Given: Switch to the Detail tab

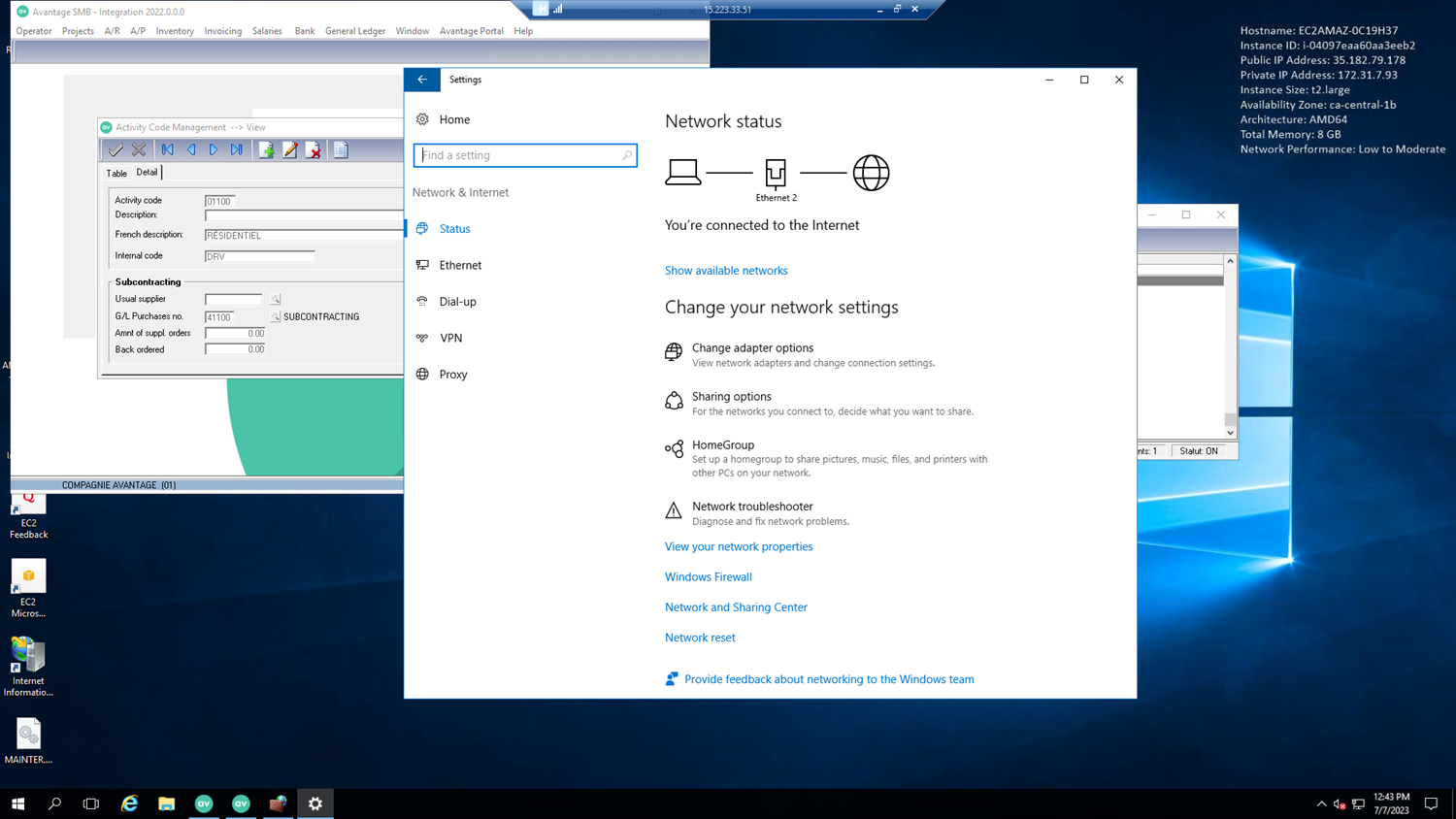Looking at the screenshot, I should (147, 172).
